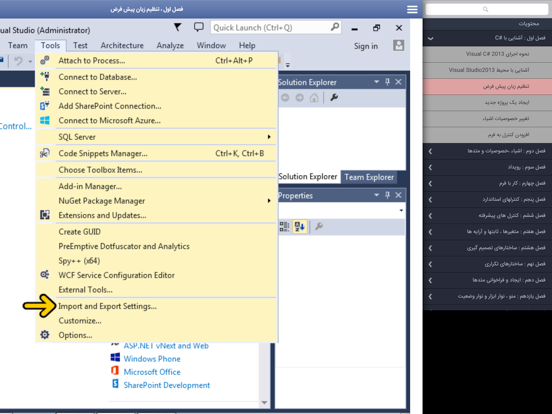Image resolution: width=552 pixels, height=414 pixels.
Task: Expand the NuGet Package Manager submenu
Action: (x=269, y=201)
